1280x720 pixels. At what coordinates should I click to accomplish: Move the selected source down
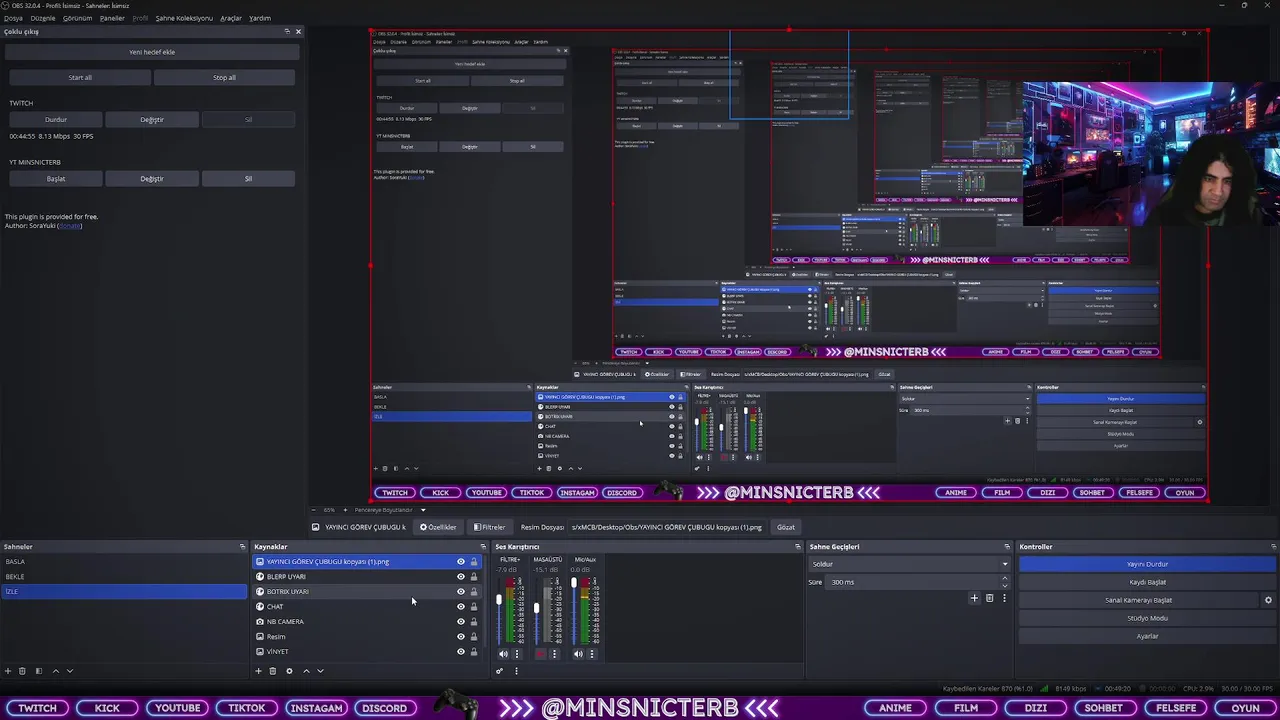(320, 671)
